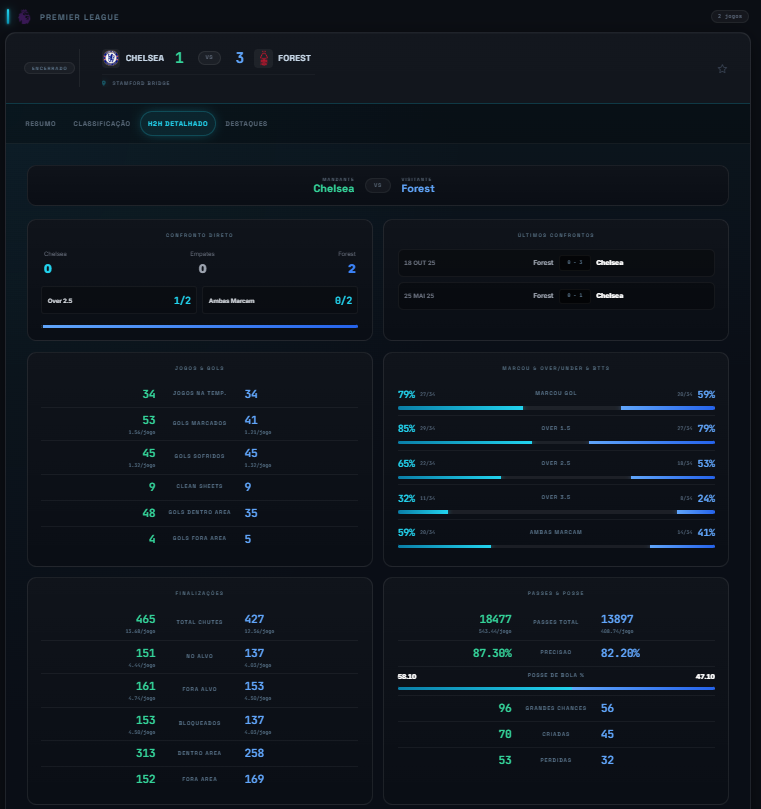Screen dimensions: 761x809
Task: Click the vs pill between Mandante and Visitante
Action: [378, 185]
